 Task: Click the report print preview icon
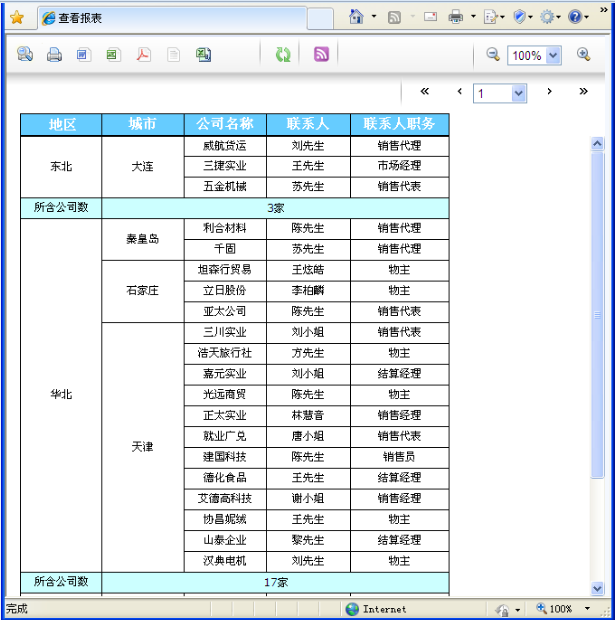coord(25,54)
